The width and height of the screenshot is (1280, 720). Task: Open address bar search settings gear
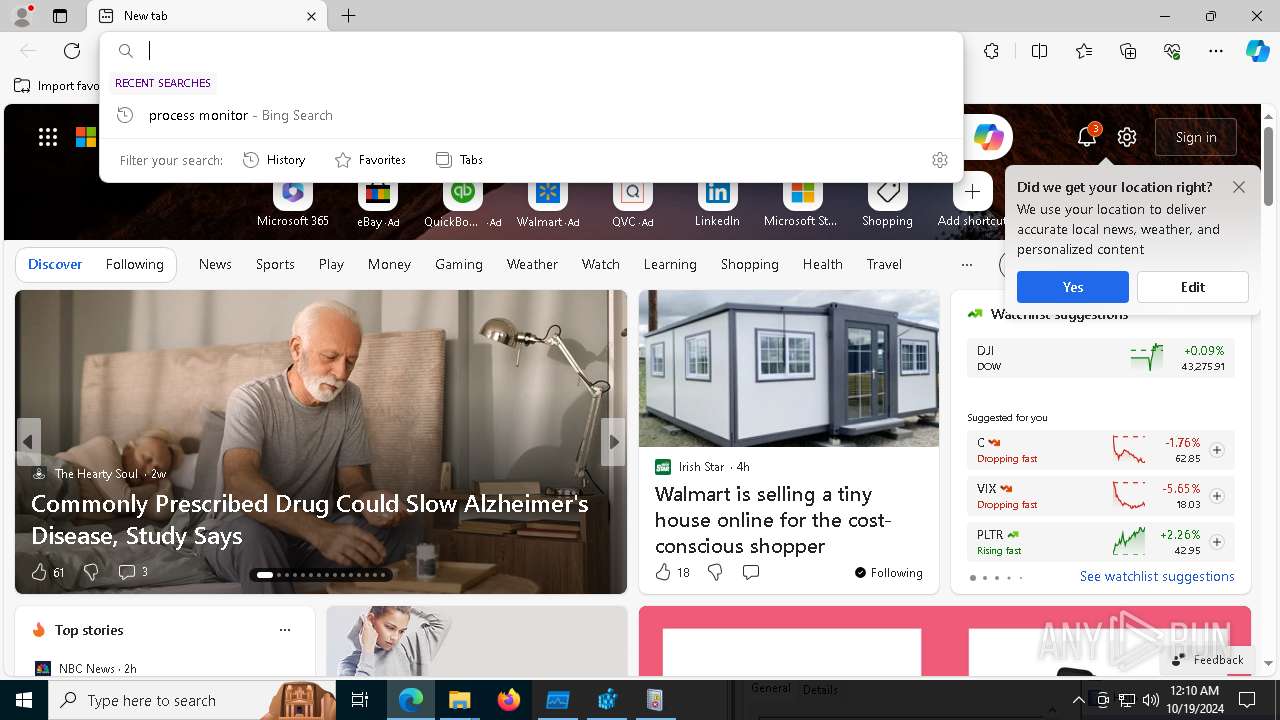939,160
